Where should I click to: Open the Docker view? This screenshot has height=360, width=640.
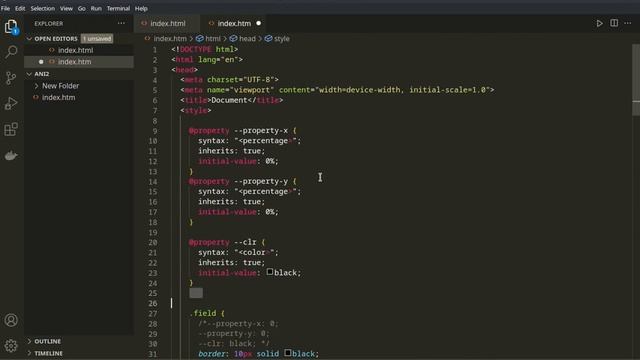[x=11, y=156]
